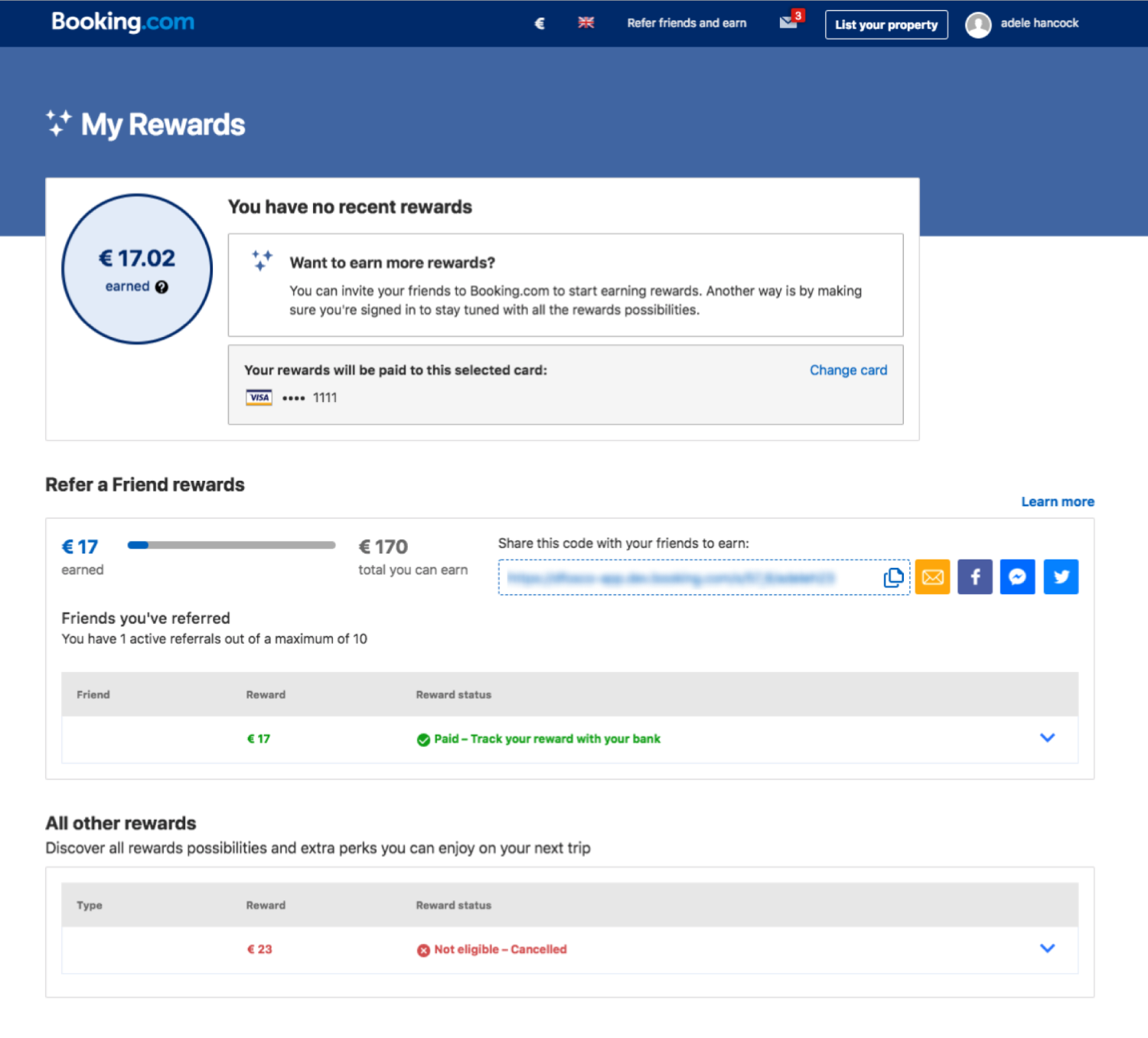Image resolution: width=1148 pixels, height=1038 pixels.
Task: Open notifications via the envelope icon
Action: point(788,23)
